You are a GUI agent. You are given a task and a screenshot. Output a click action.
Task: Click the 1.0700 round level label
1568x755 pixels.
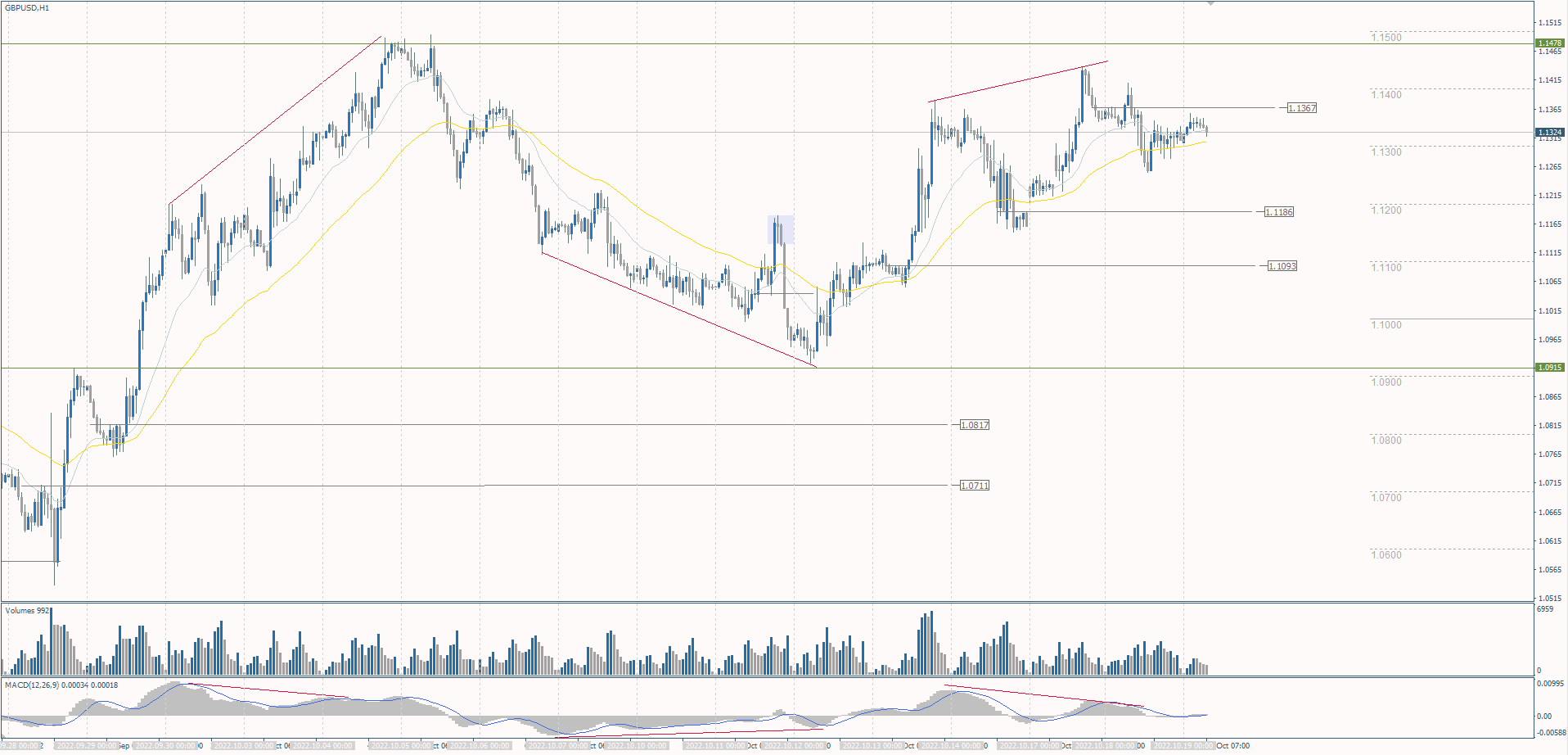tap(1386, 498)
